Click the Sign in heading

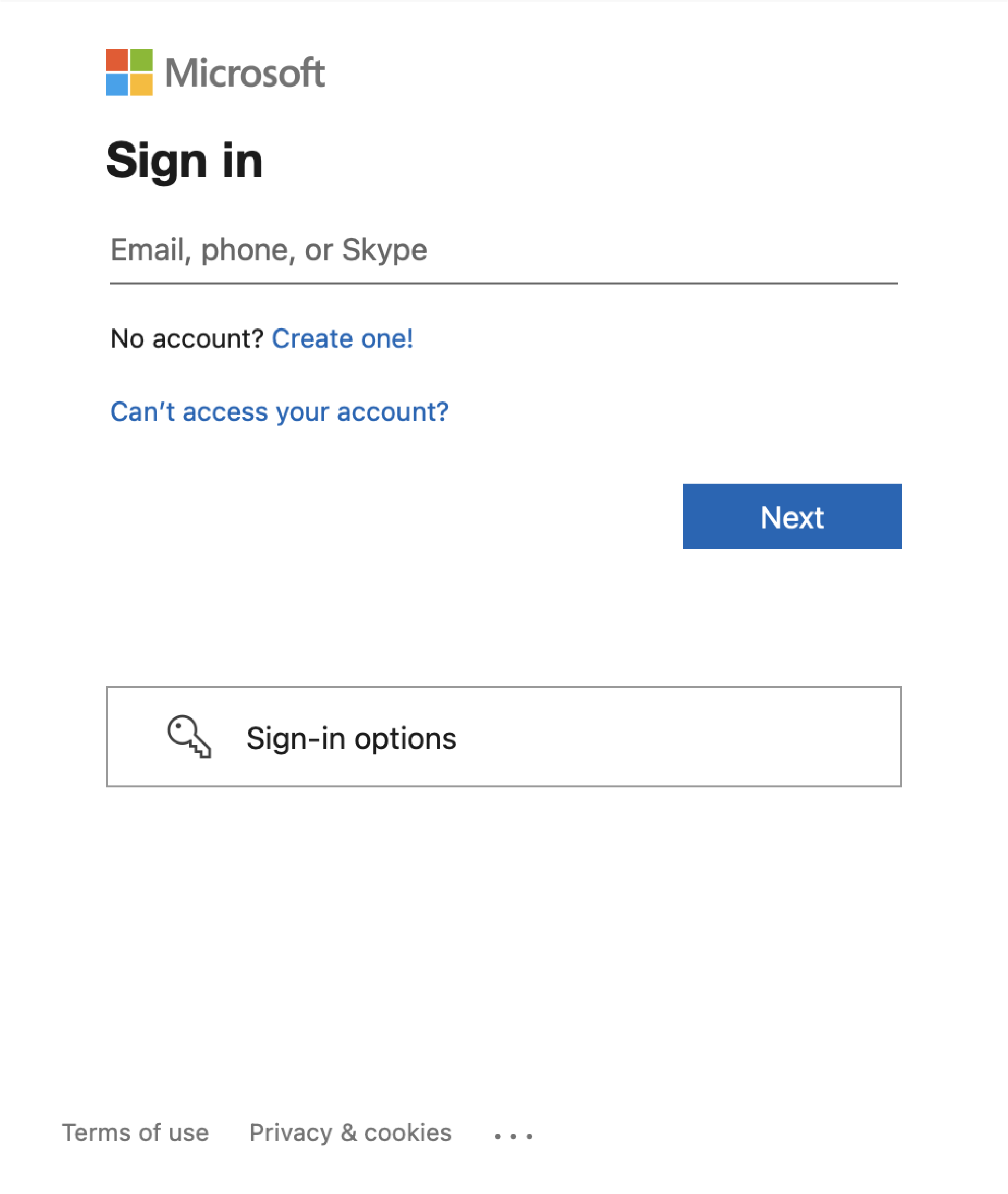pos(184,162)
